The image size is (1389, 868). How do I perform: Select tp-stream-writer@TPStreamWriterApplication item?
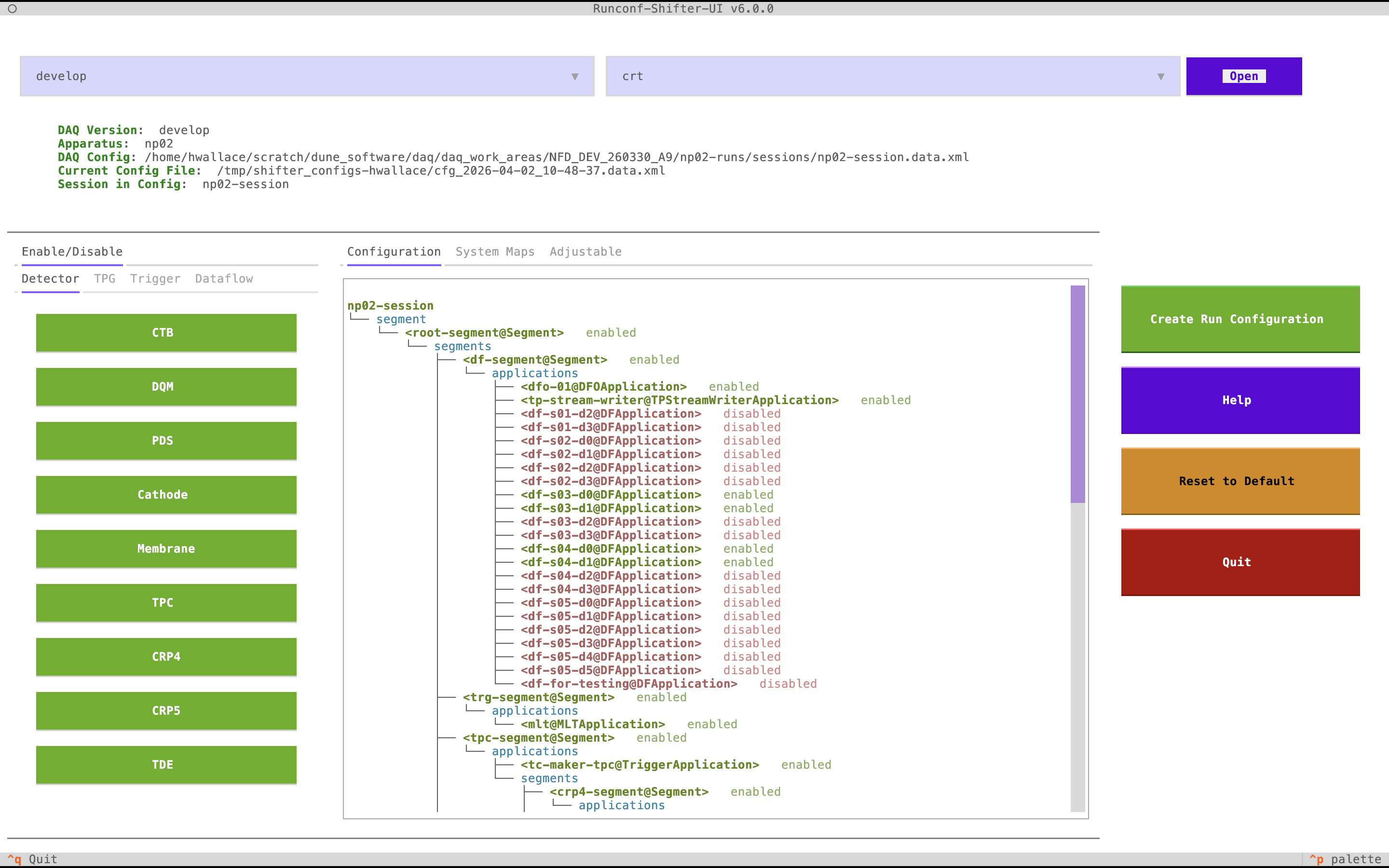(680, 400)
